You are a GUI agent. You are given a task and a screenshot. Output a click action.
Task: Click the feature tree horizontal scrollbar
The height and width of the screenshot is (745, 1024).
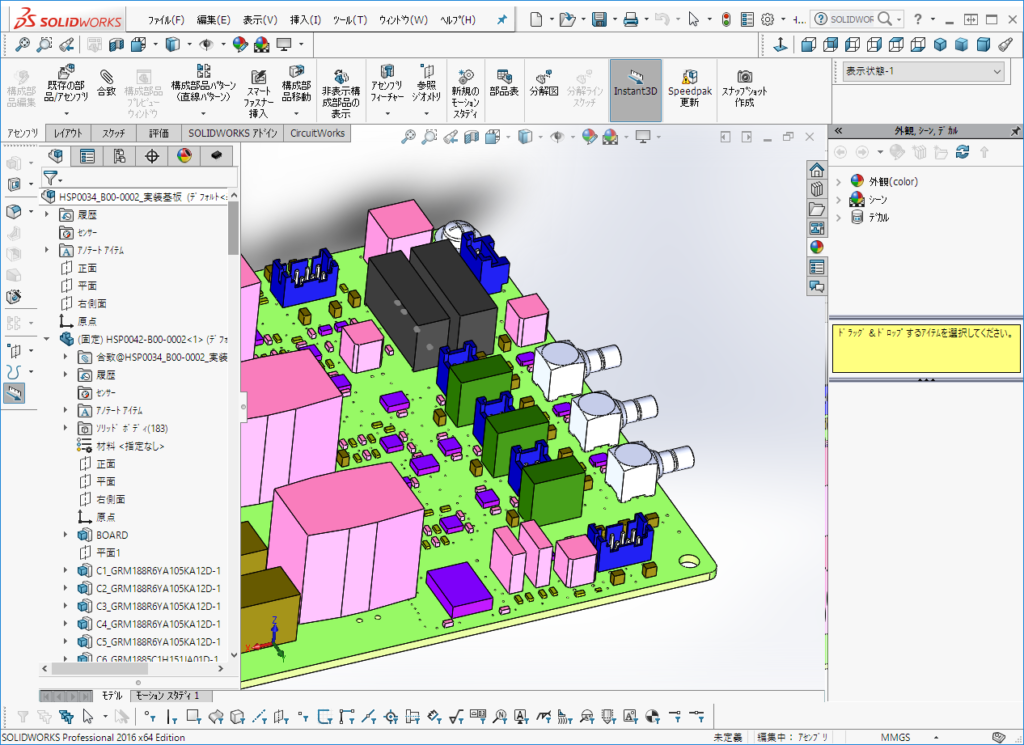[131, 669]
